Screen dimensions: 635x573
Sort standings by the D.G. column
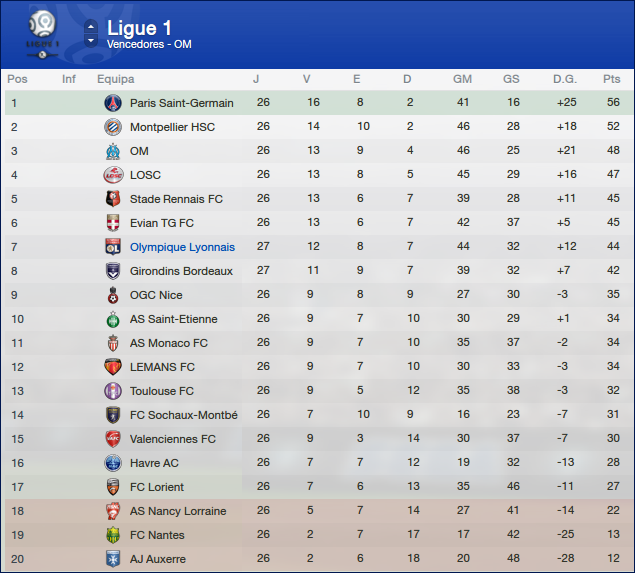click(x=565, y=79)
